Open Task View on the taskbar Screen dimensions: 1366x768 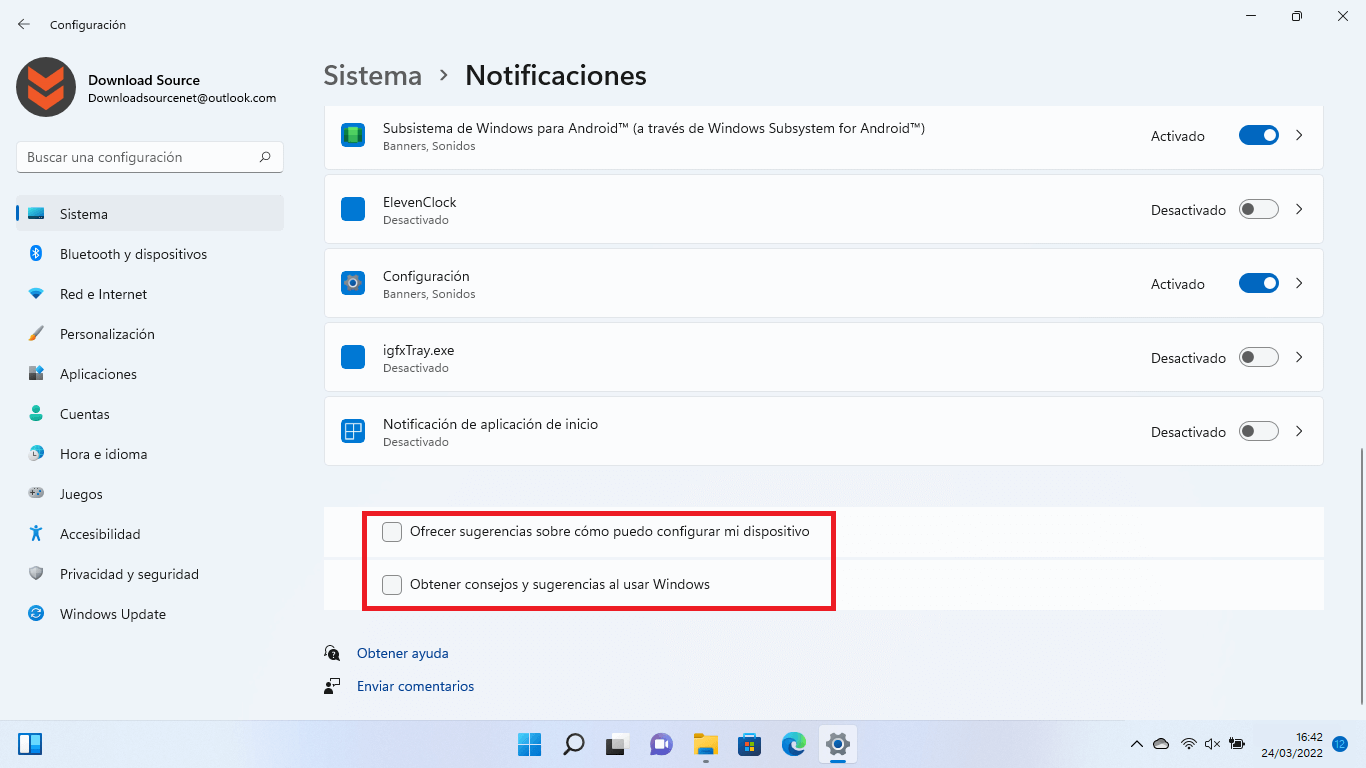[x=617, y=744]
